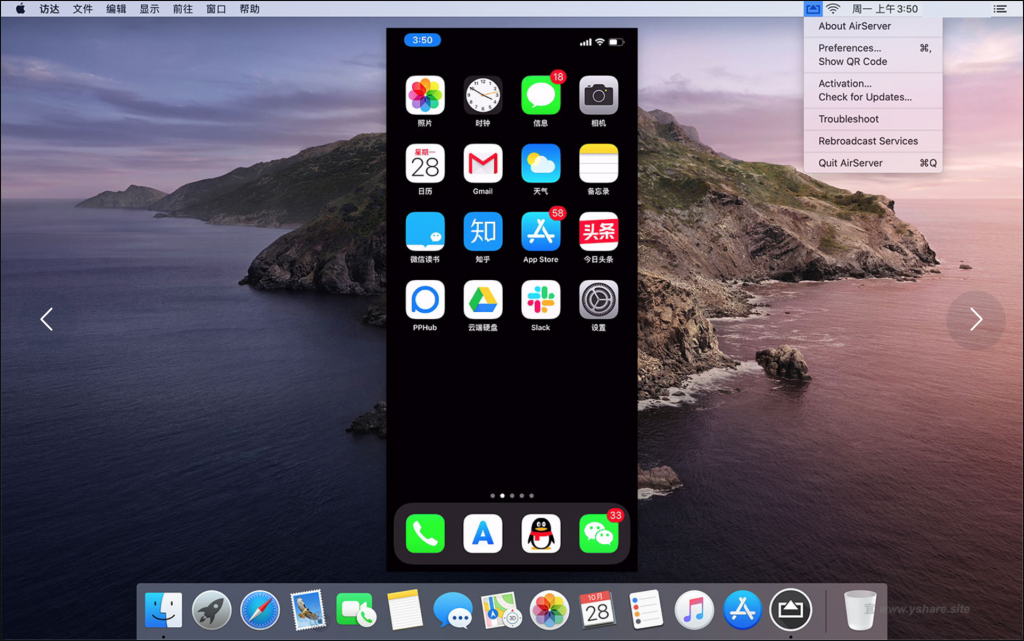
Task: Open the Mail stamp icon in dock
Action: (308, 610)
